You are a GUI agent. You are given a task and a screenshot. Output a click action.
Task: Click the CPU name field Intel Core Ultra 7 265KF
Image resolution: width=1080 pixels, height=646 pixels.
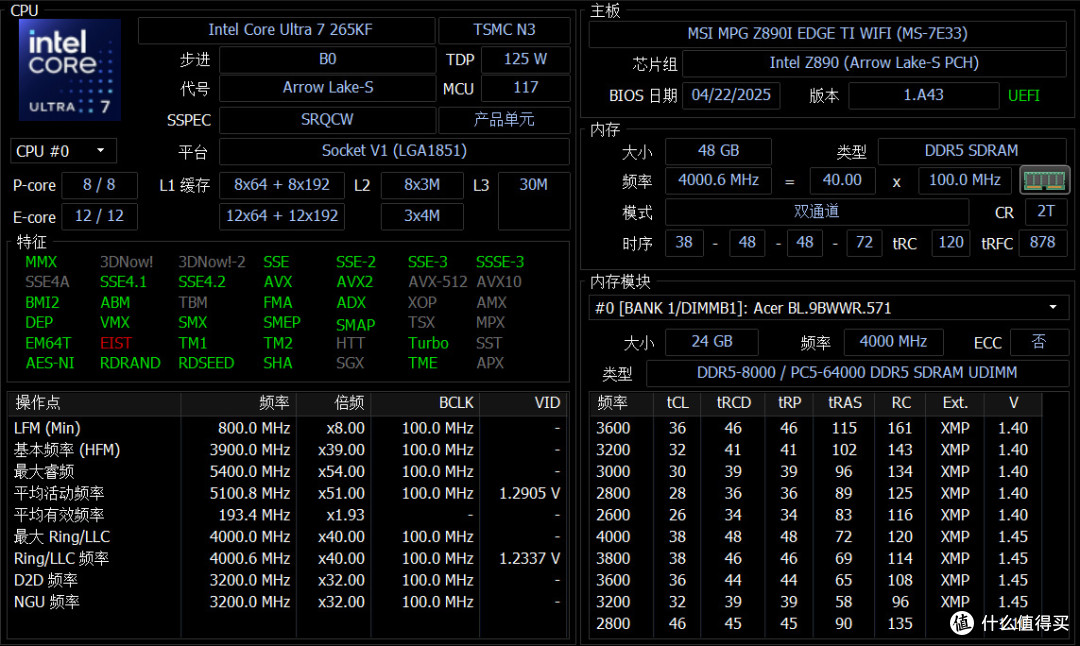[287, 30]
